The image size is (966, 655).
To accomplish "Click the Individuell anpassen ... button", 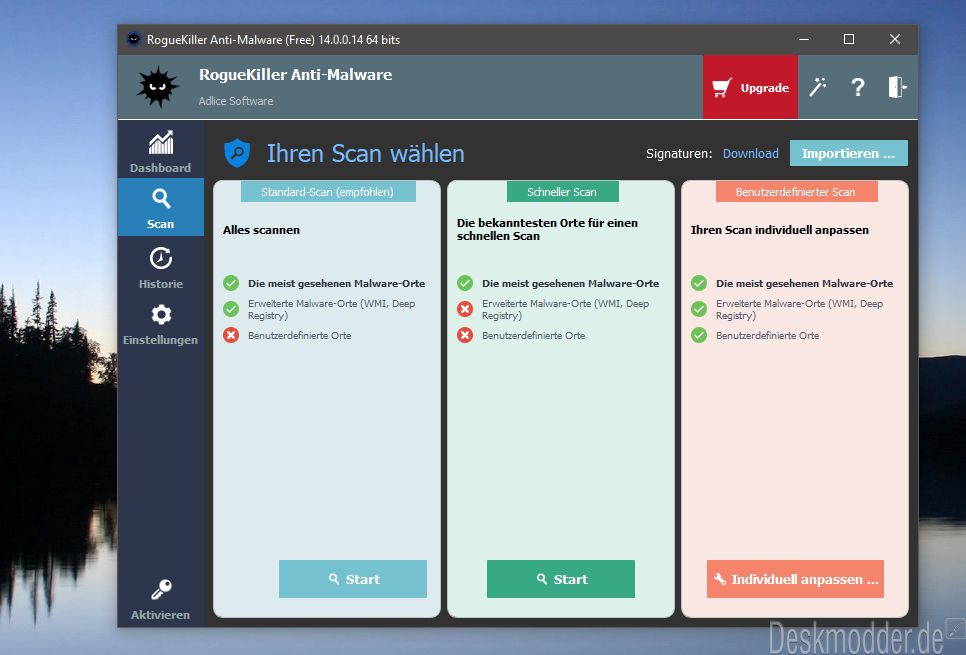I will click(x=795, y=579).
